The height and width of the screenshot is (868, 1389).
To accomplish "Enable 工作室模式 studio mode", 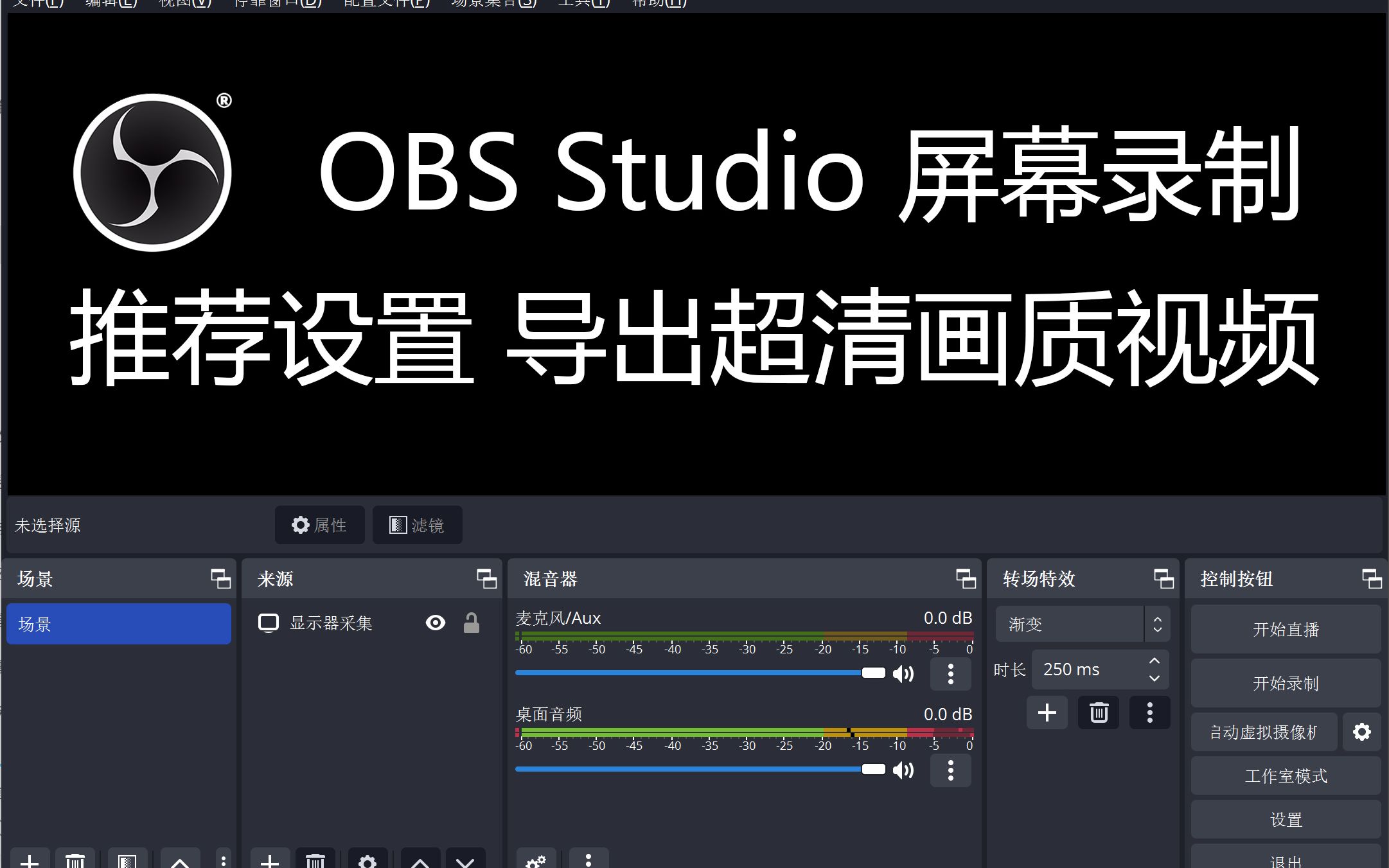I will point(1286,775).
